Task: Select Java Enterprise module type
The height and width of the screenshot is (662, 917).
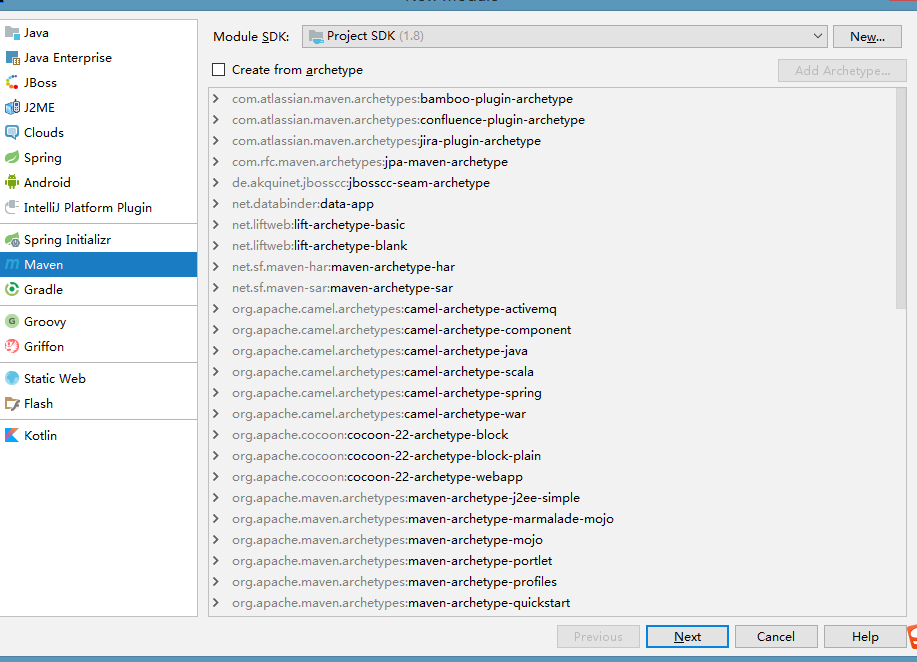Action: tap(98, 58)
